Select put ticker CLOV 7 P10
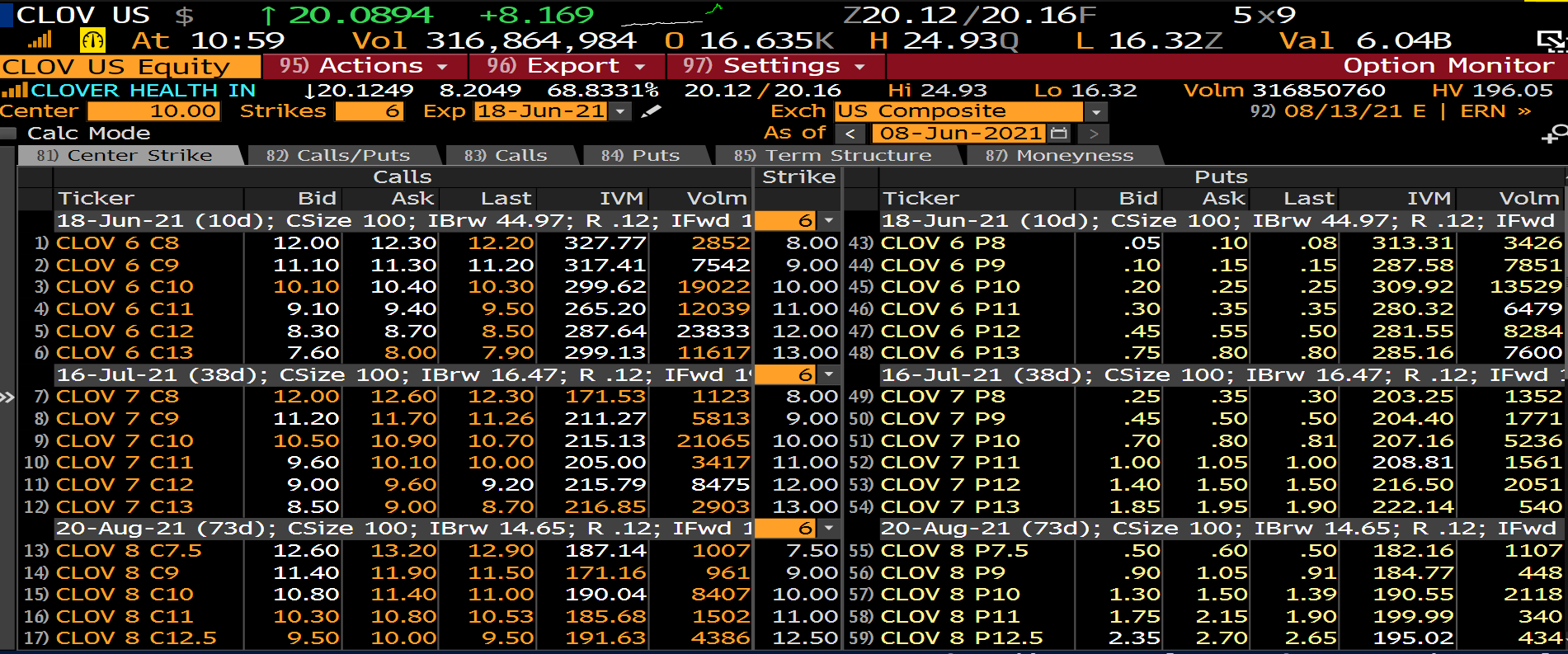This screenshot has height=654, width=1568. pos(950,441)
